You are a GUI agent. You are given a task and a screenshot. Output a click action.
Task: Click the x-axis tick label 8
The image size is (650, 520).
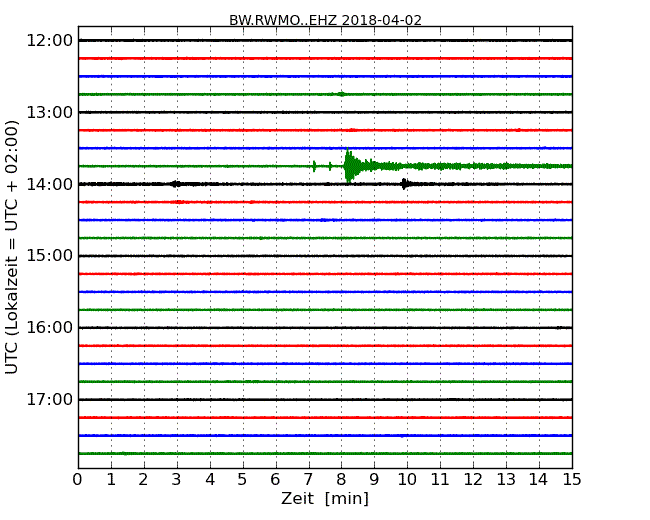tap(341, 480)
